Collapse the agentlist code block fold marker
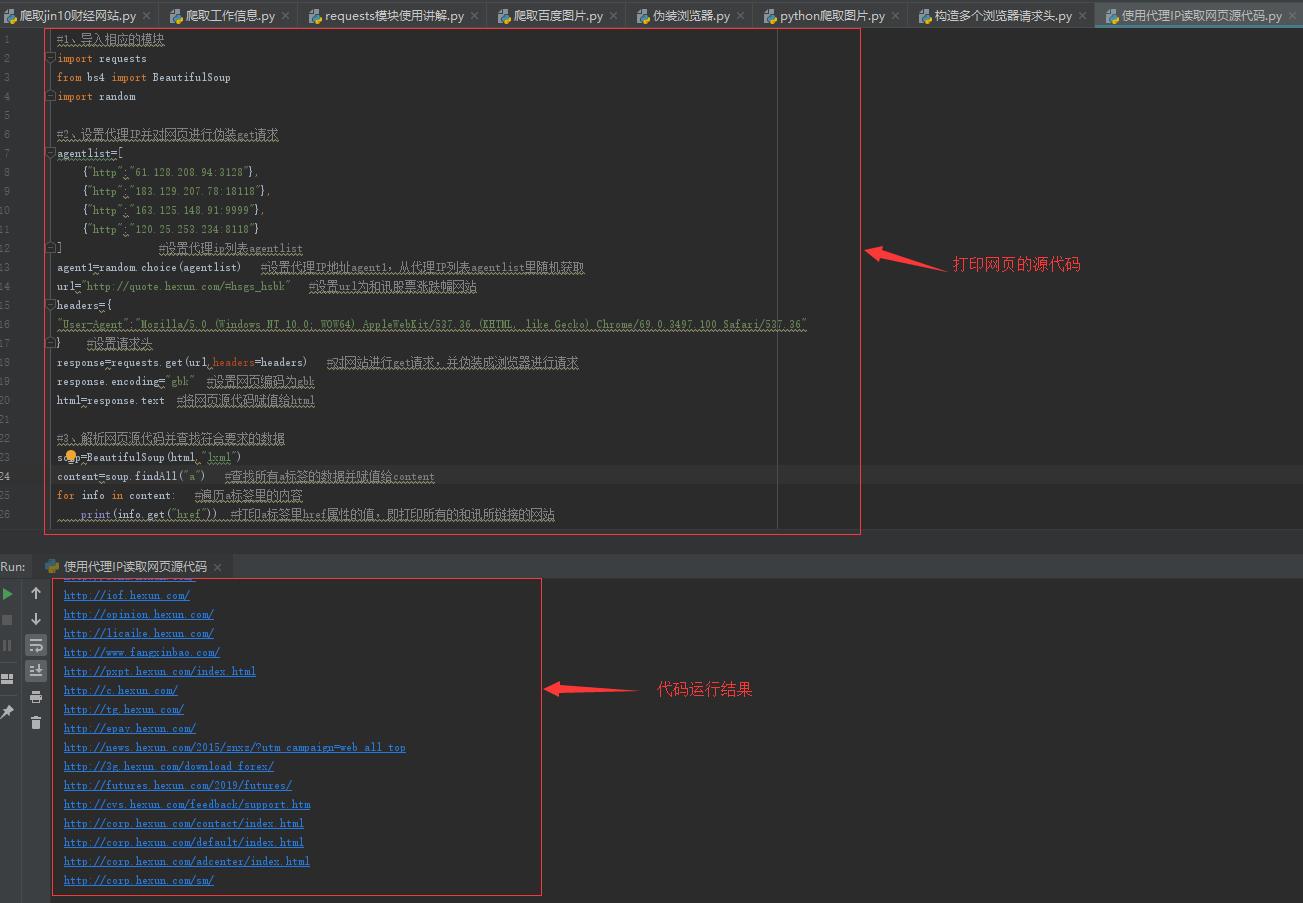 point(51,154)
